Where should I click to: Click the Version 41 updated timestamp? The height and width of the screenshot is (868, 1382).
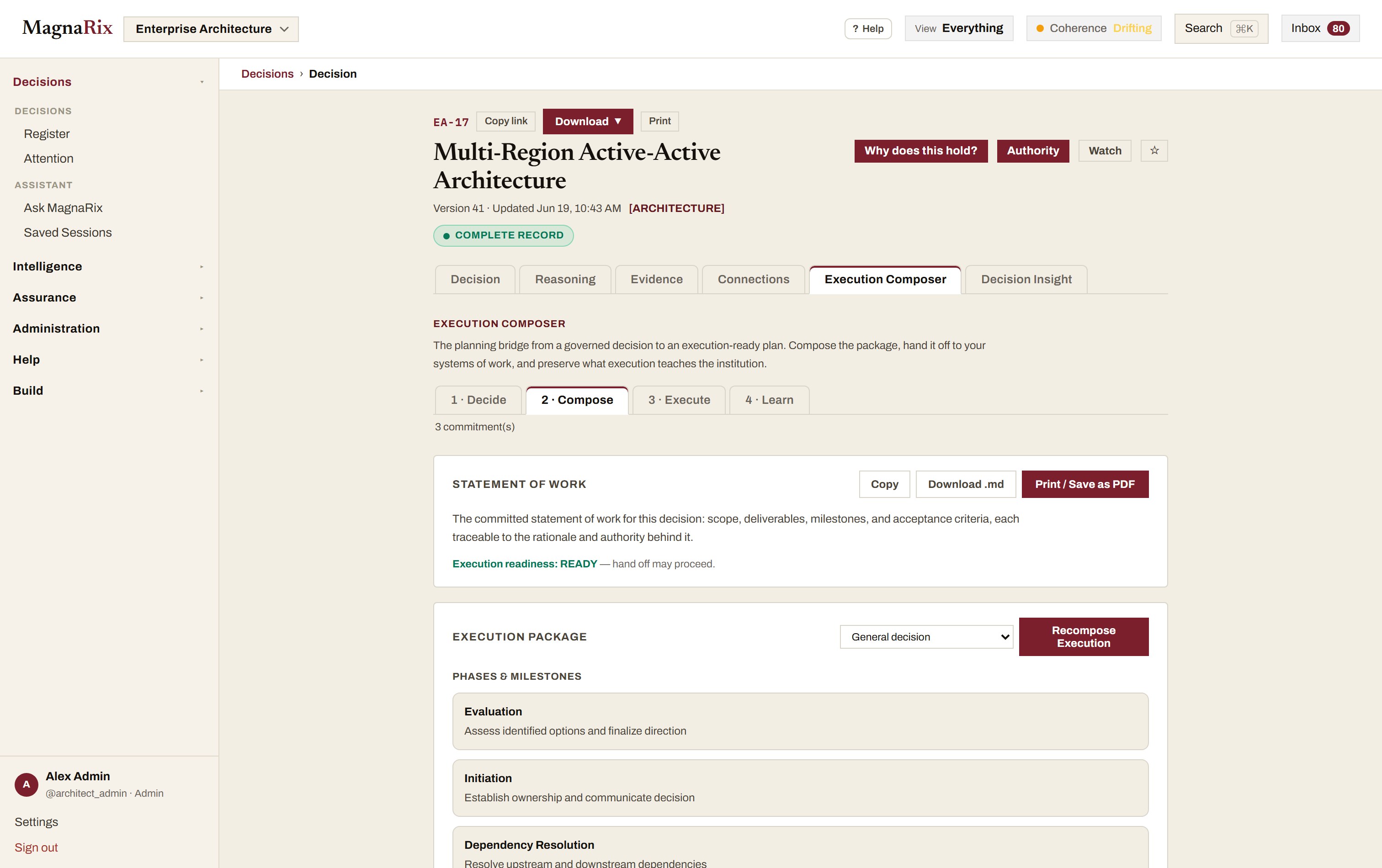coord(527,208)
